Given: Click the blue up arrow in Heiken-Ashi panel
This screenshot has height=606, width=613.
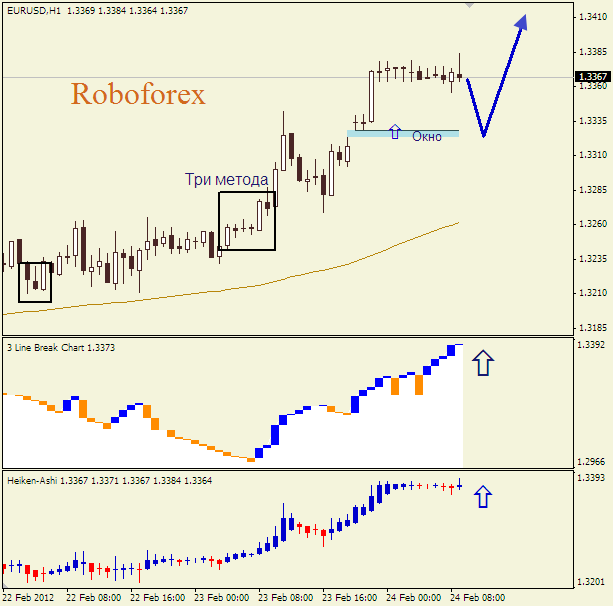Looking at the screenshot, I should 483,495.
